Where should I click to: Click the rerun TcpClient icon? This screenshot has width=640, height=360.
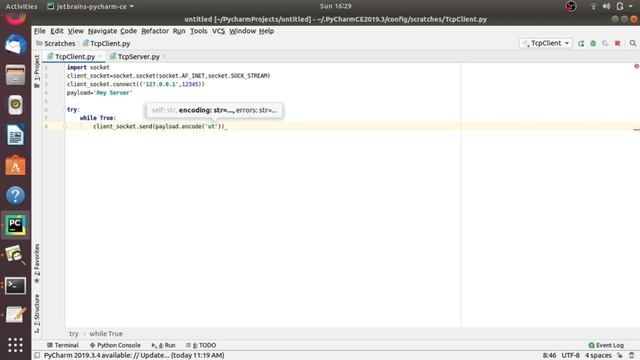point(581,43)
